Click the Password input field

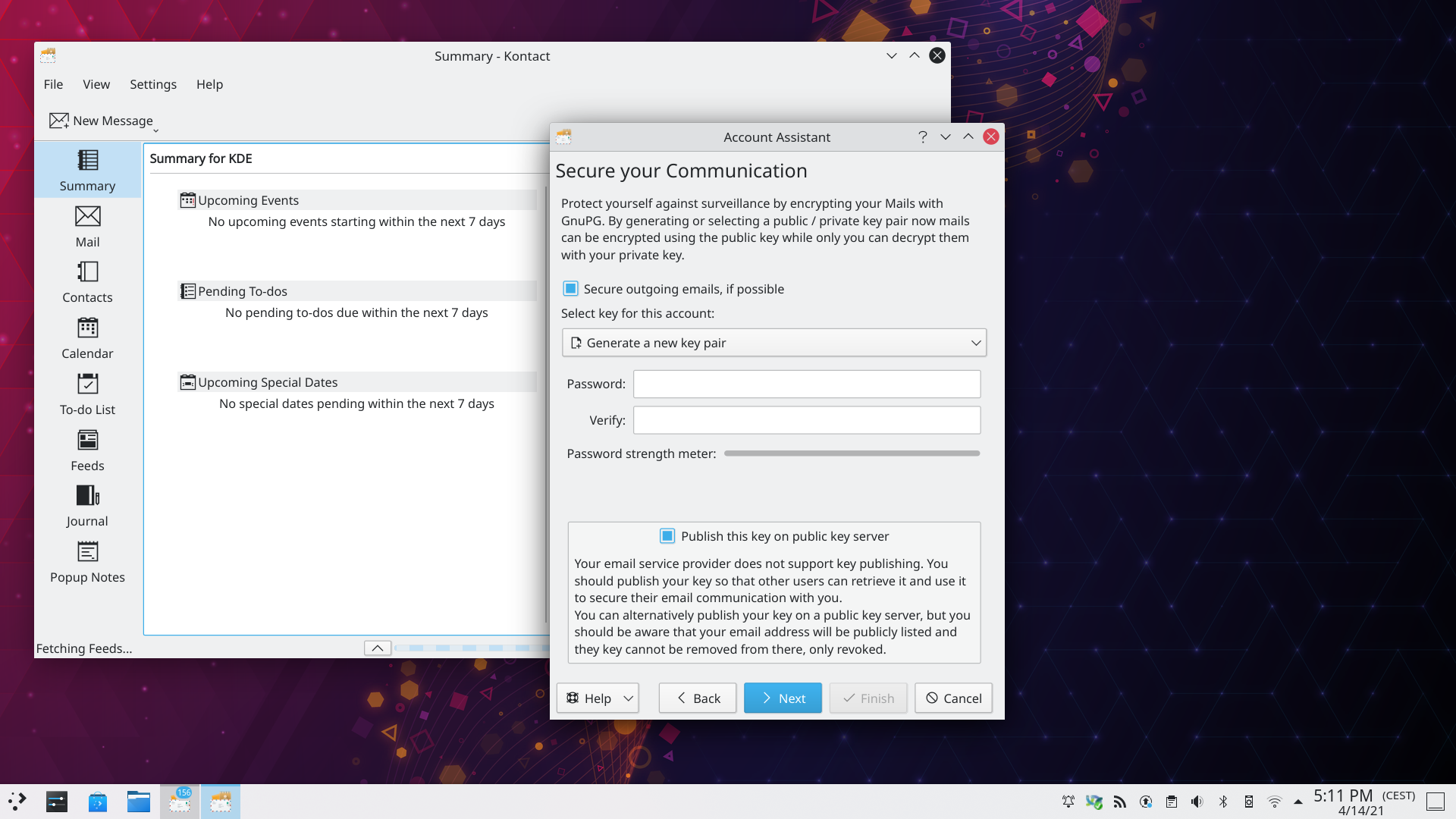coord(806,384)
